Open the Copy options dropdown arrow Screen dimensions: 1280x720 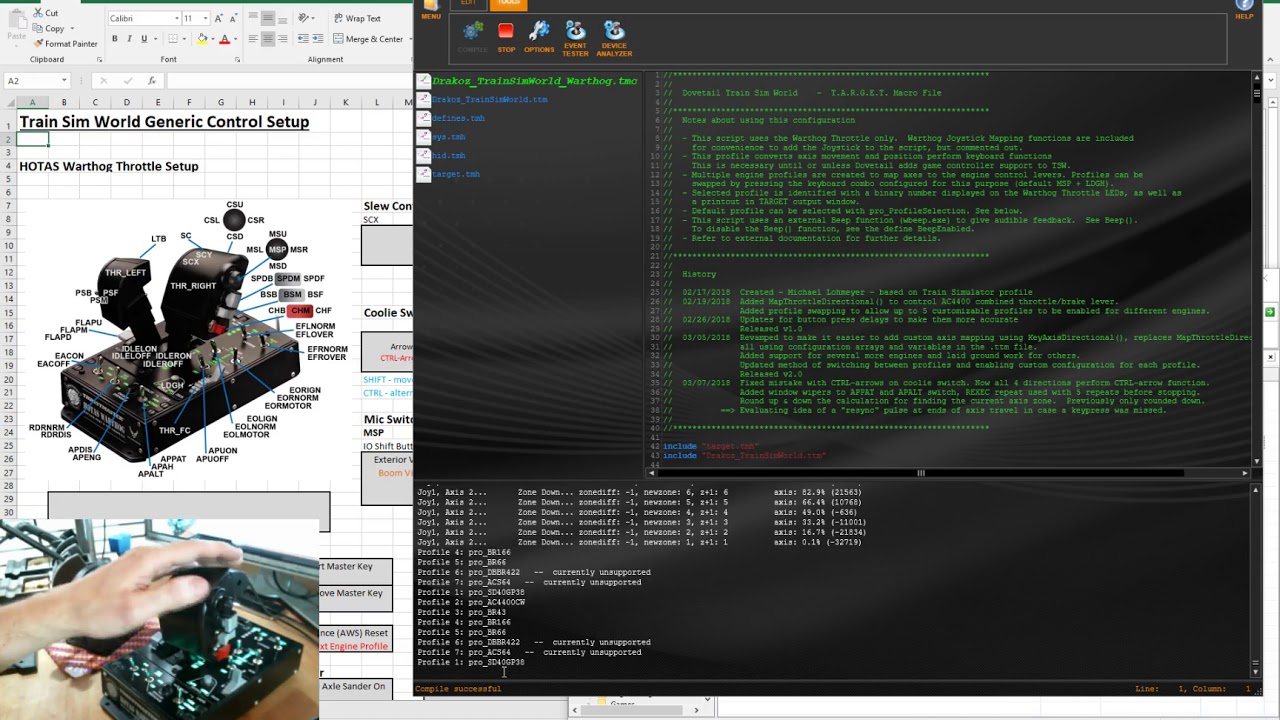[73, 28]
